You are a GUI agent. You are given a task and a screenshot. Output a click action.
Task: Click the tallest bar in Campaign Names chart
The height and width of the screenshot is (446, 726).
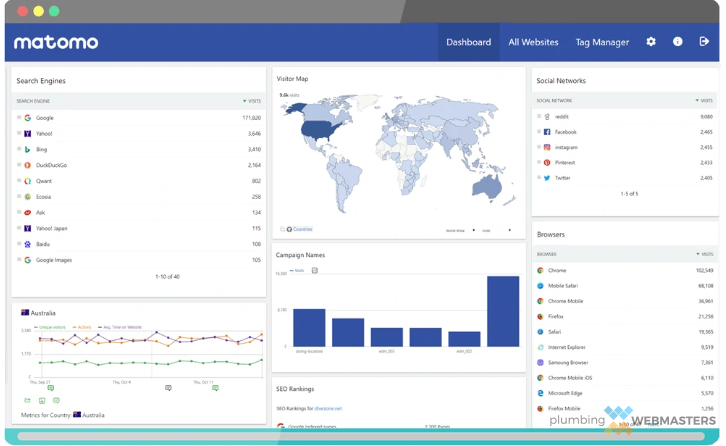point(503,311)
